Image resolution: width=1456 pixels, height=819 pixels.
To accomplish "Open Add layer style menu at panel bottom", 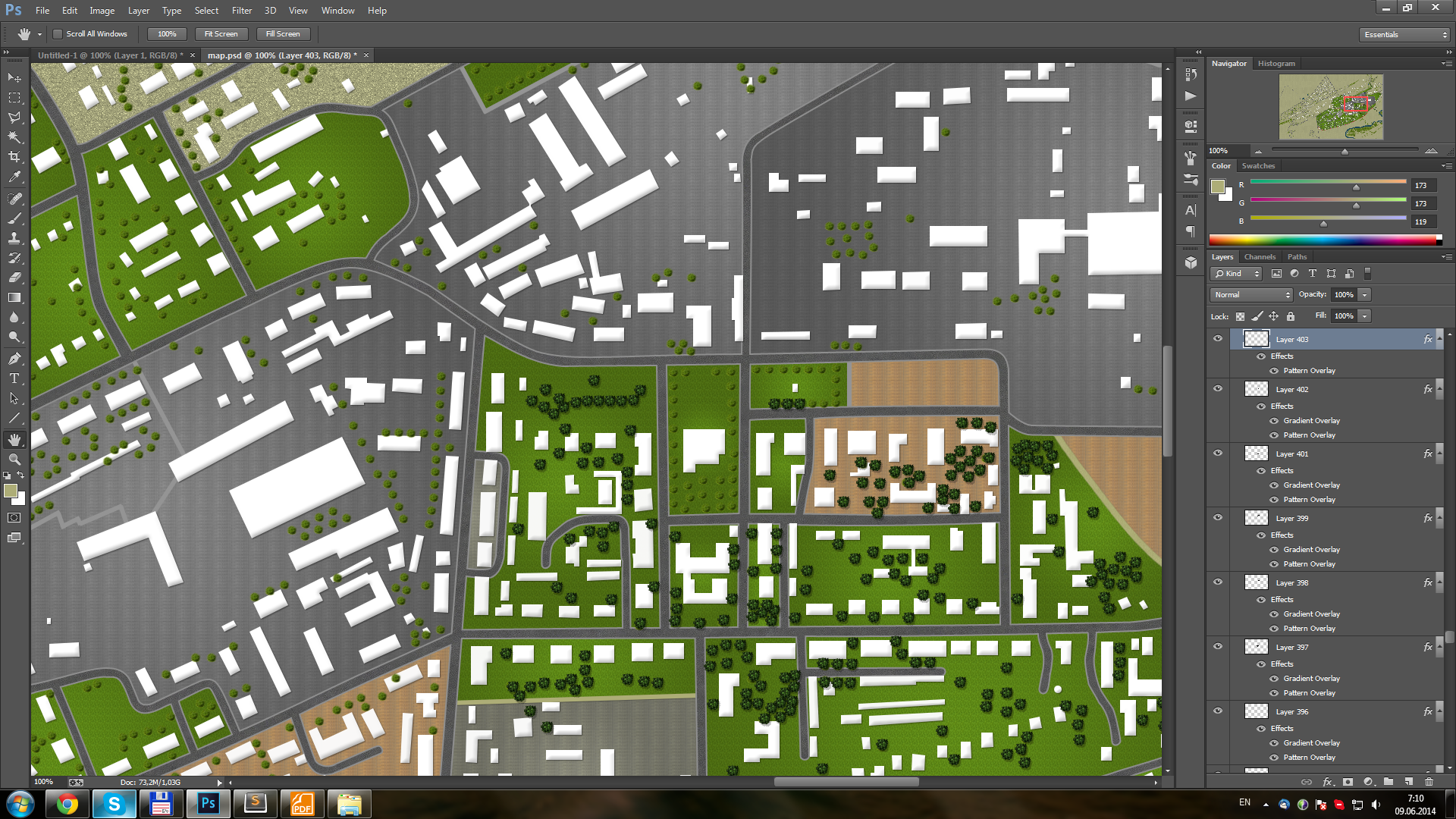I will [x=1326, y=782].
